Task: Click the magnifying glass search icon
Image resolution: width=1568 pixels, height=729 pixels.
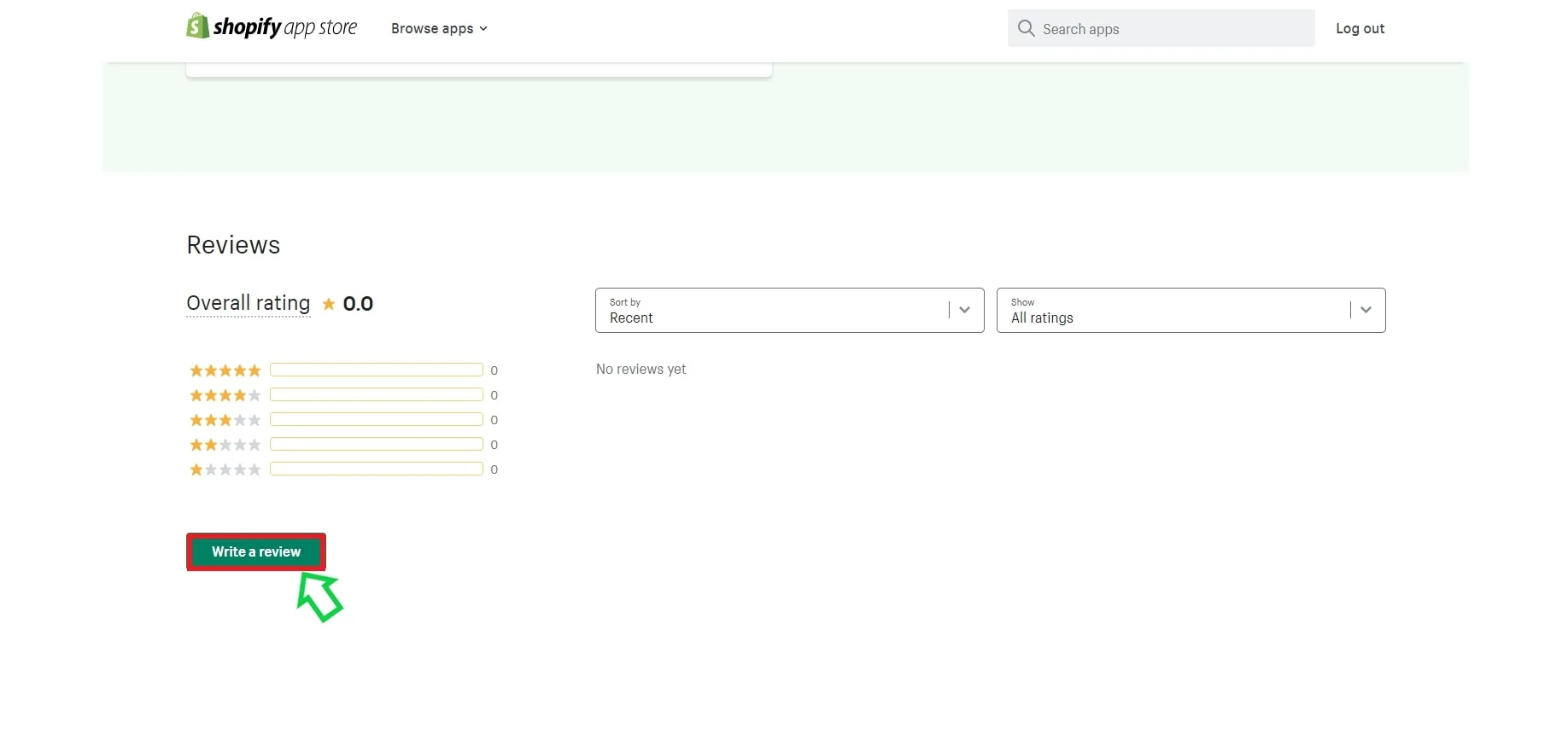Action: pyautogui.click(x=1026, y=28)
